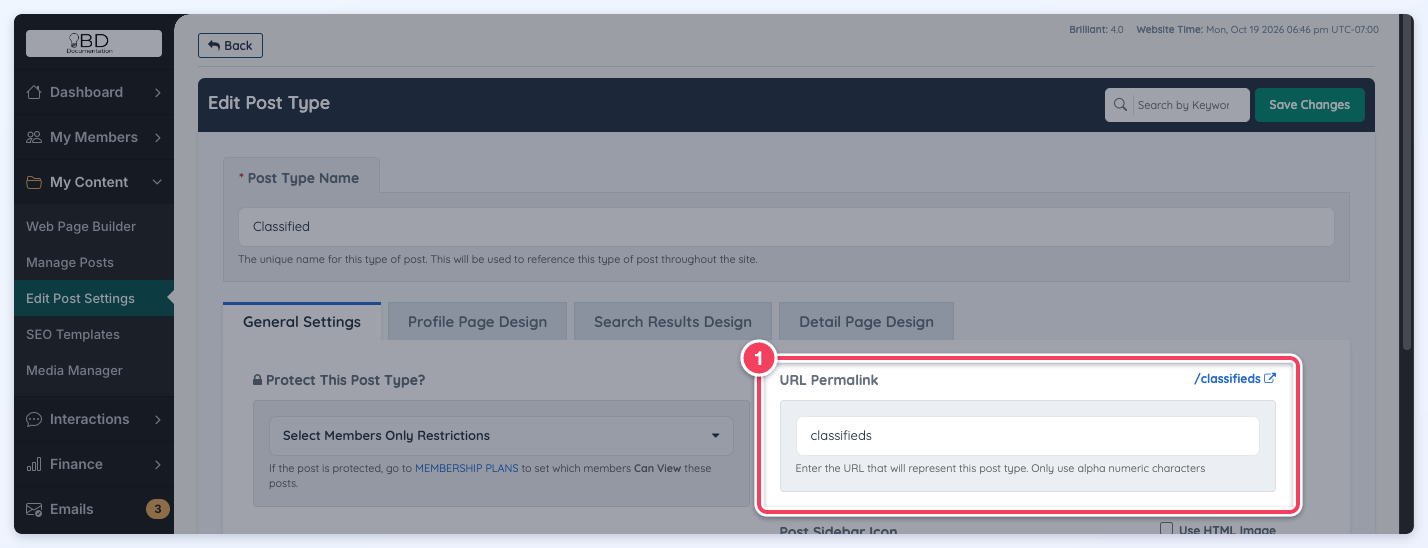Open Manage Posts in sidebar
The width and height of the screenshot is (1428, 548).
pos(70,262)
